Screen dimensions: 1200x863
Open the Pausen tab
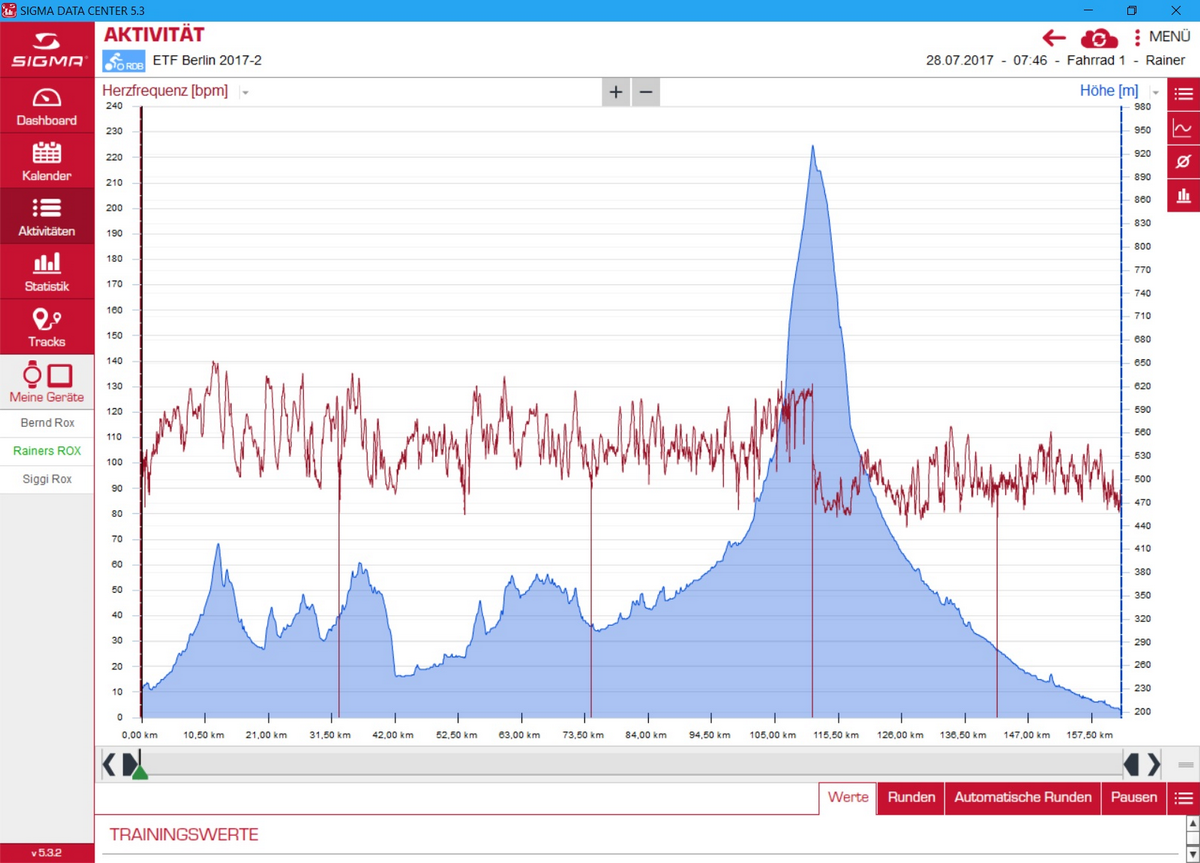1134,797
